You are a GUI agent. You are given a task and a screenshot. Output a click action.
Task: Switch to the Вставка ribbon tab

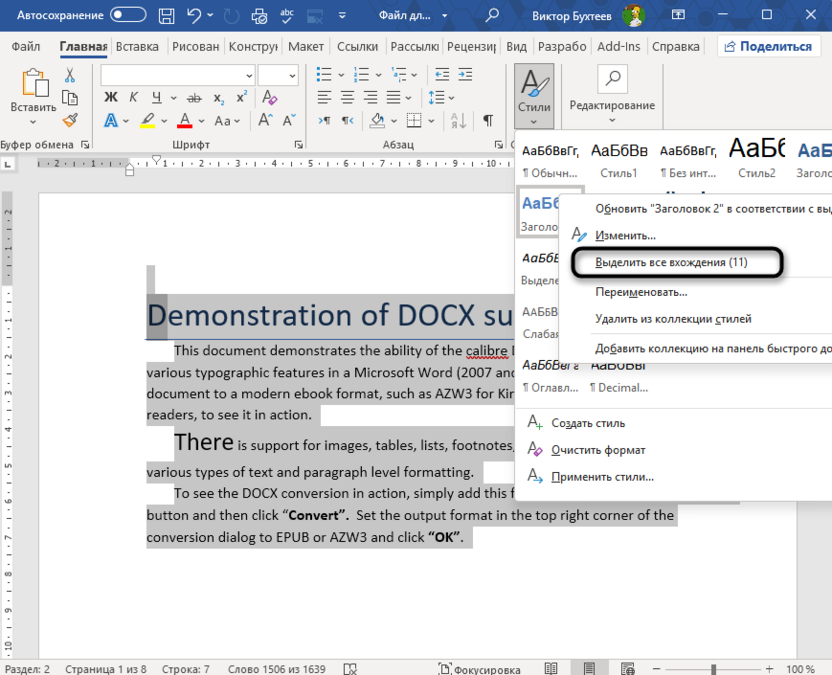tap(137, 46)
